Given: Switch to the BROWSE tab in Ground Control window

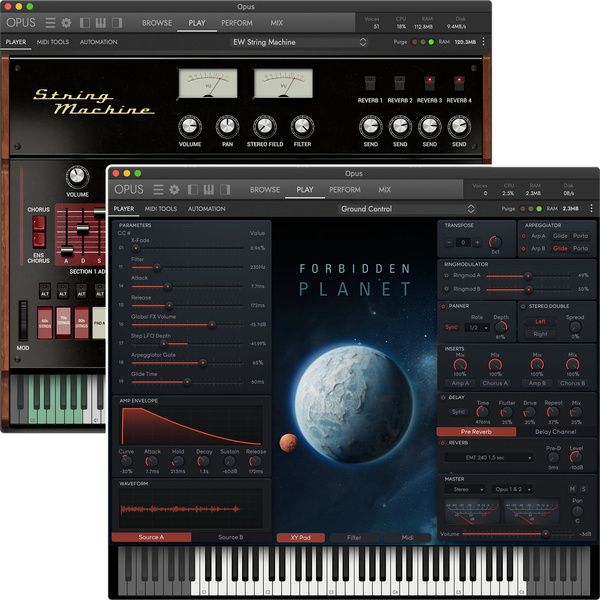Looking at the screenshot, I should click(265, 190).
